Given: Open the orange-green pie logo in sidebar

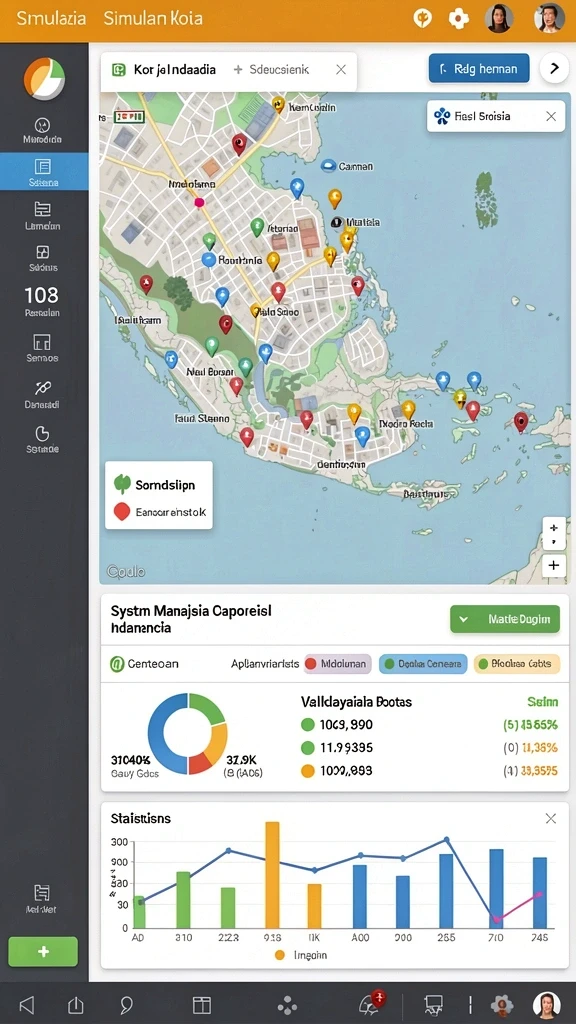Looking at the screenshot, I should pos(44,78).
